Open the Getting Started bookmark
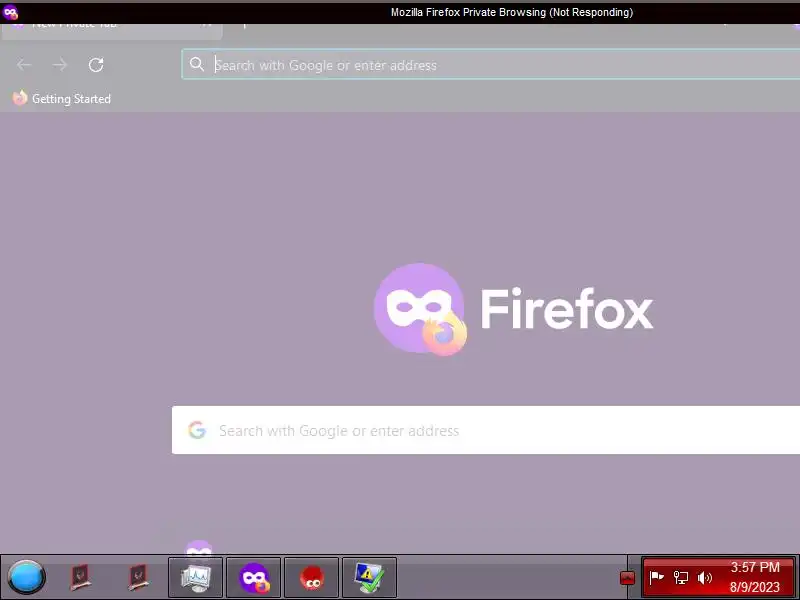Image resolution: width=800 pixels, height=600 pixels. pyautogui.click(x=62, y=98)
